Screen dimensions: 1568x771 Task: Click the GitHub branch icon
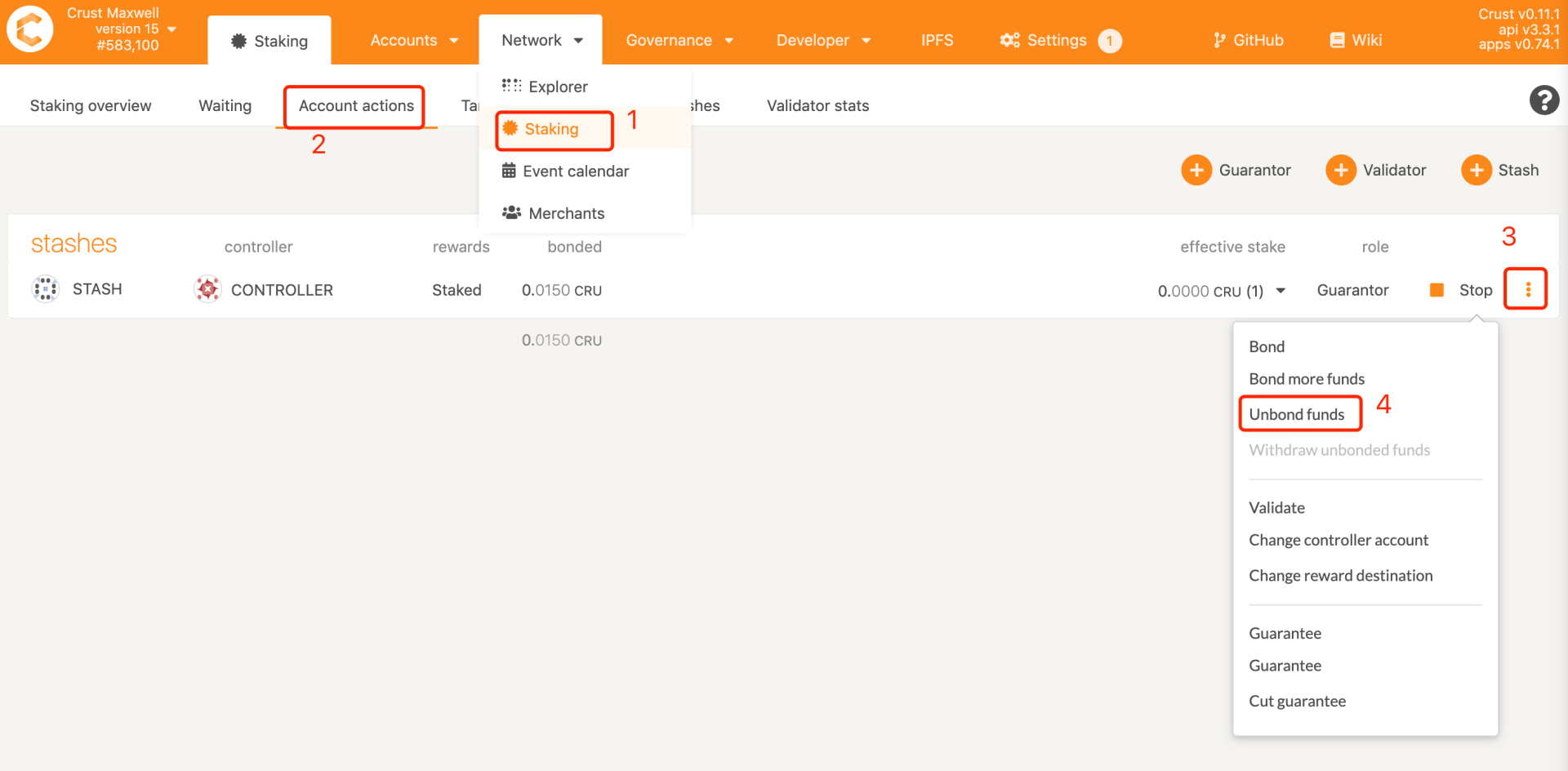point(1219,40)
